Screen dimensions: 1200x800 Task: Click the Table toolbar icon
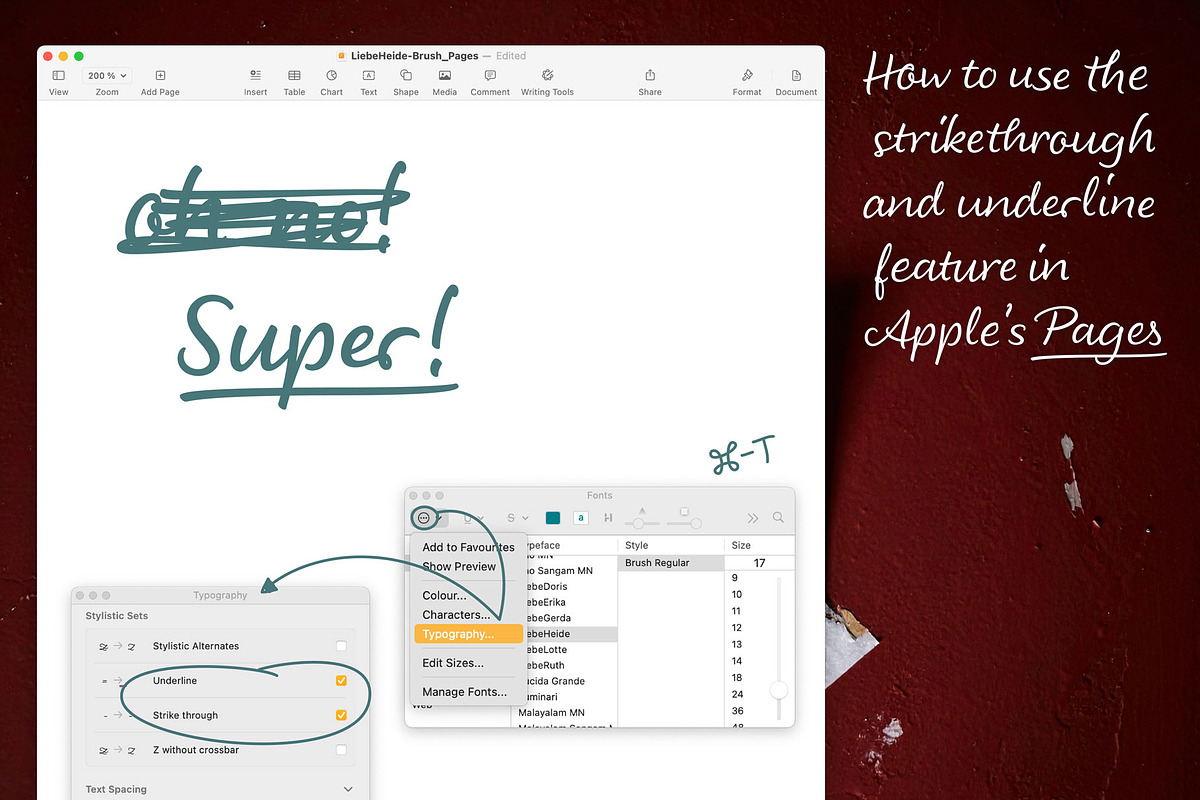click(294, 75)
